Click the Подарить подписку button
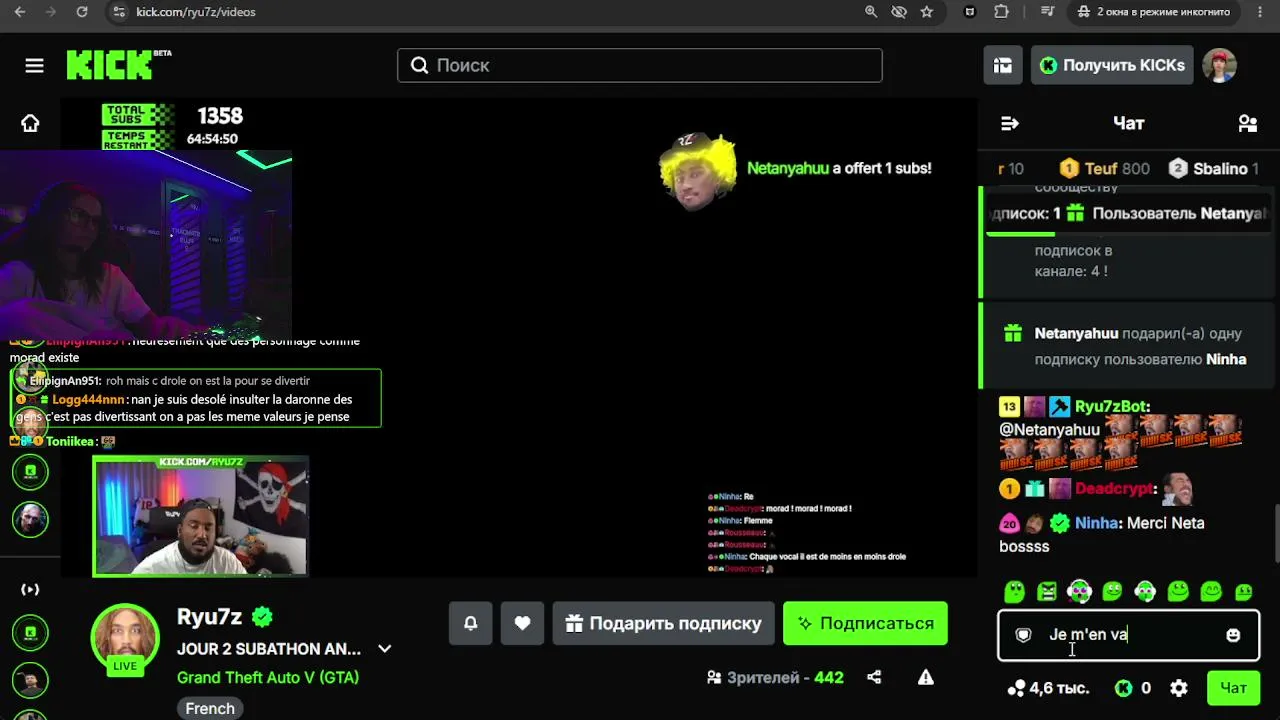 click(664, 623)
